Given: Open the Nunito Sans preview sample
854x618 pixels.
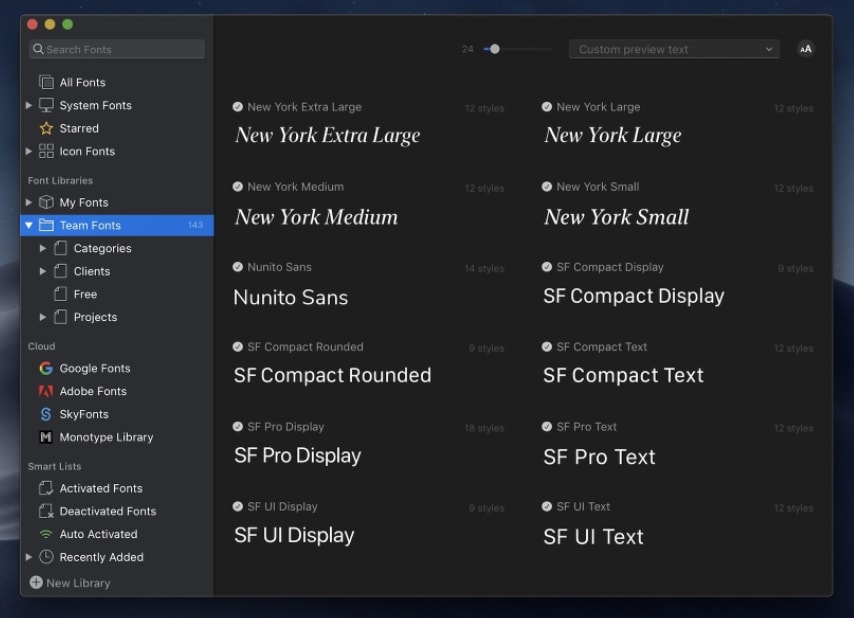Looking at the screenshot, I should [x=291, y=298].
